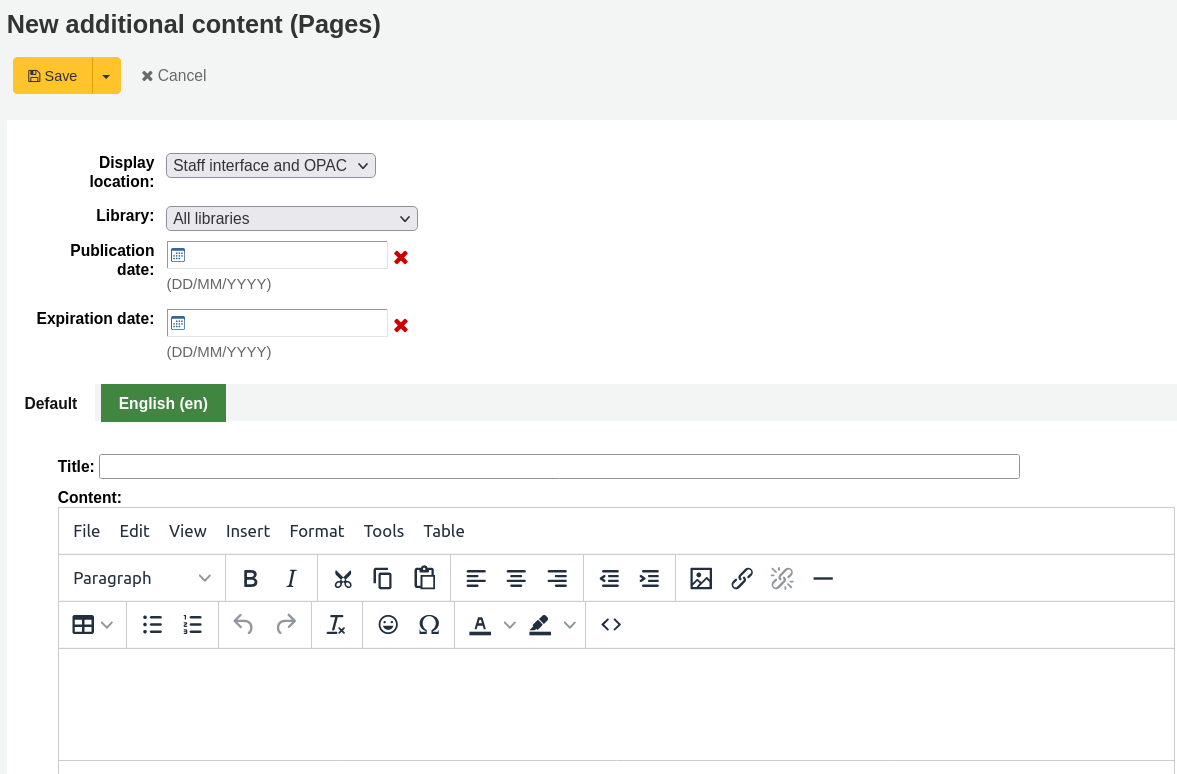This screenshot has height=774, width=1177.
Task: Click the Save button
Action: pos(53,76)
